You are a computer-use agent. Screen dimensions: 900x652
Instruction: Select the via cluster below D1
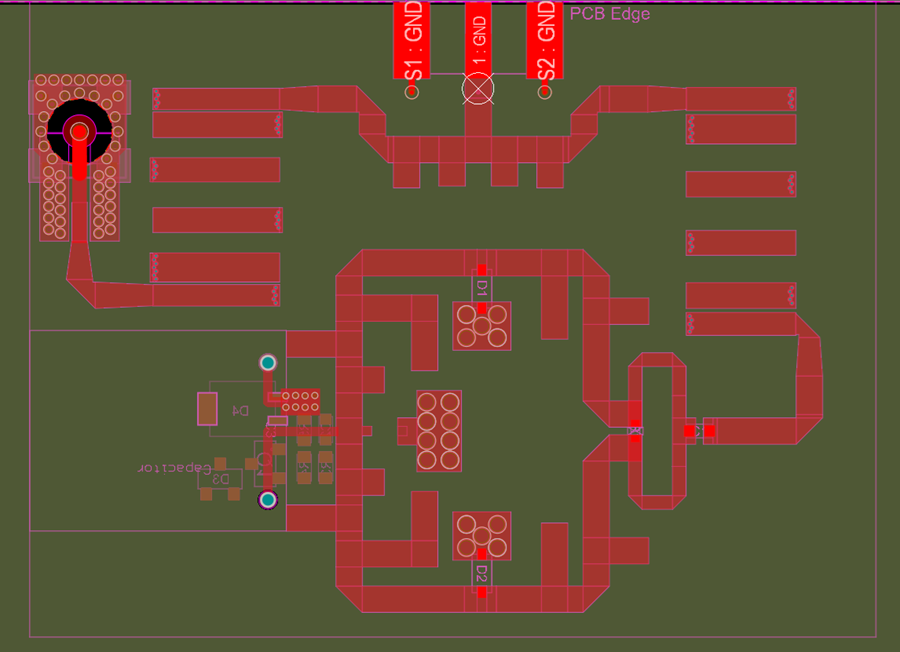click(482, 326)
